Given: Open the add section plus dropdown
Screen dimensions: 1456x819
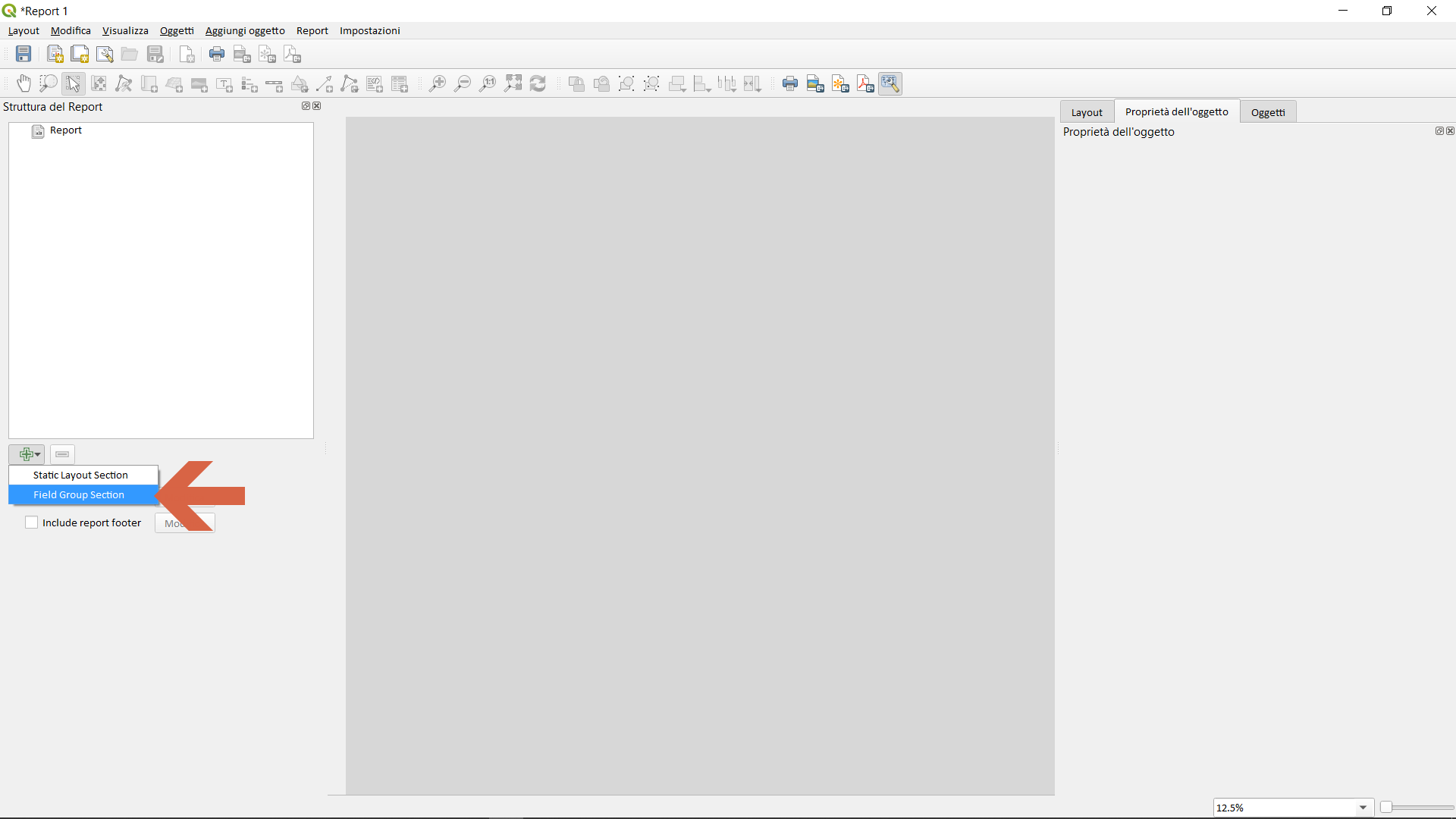Looking at the screenshot, I should pos(27,454).
